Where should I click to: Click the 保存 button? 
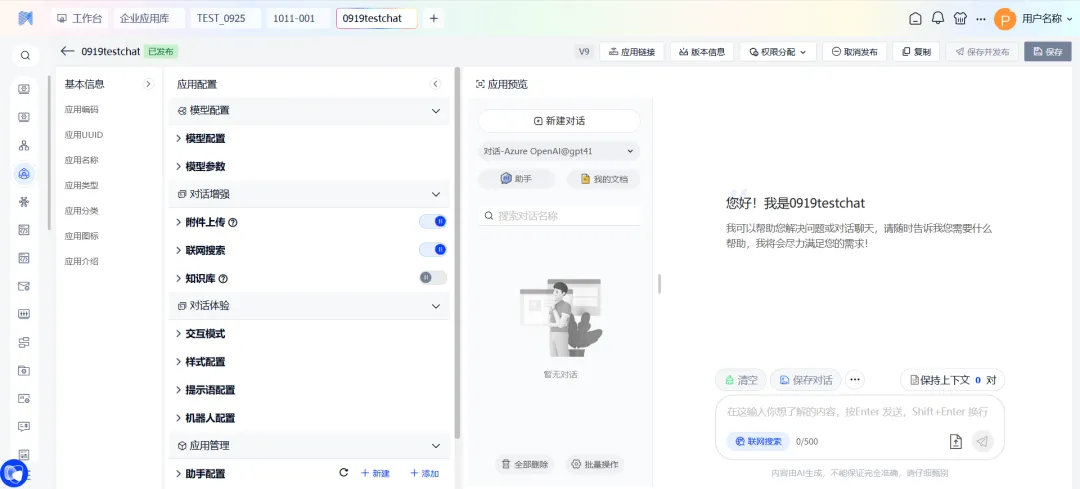click(1048, 52)
